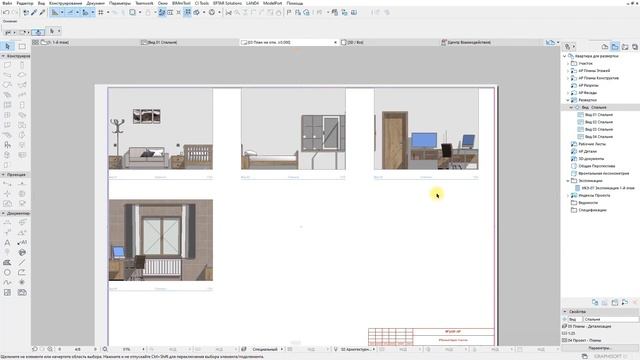Select the Text tool (A icon)
This screenshot has height=360, width=640.
(x=7, y=243)
